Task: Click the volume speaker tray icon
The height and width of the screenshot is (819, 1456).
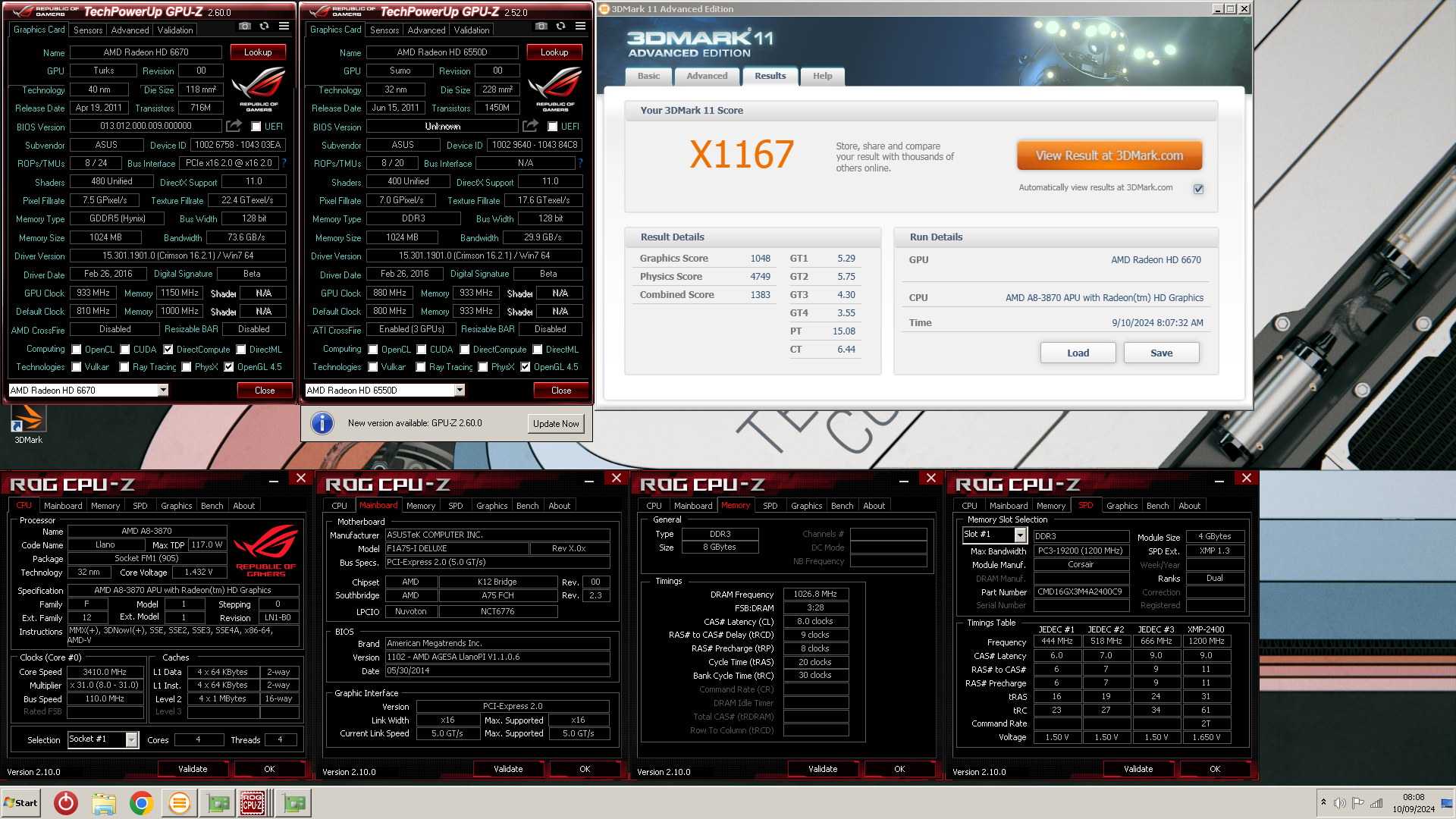Action: click(1340, 803)
